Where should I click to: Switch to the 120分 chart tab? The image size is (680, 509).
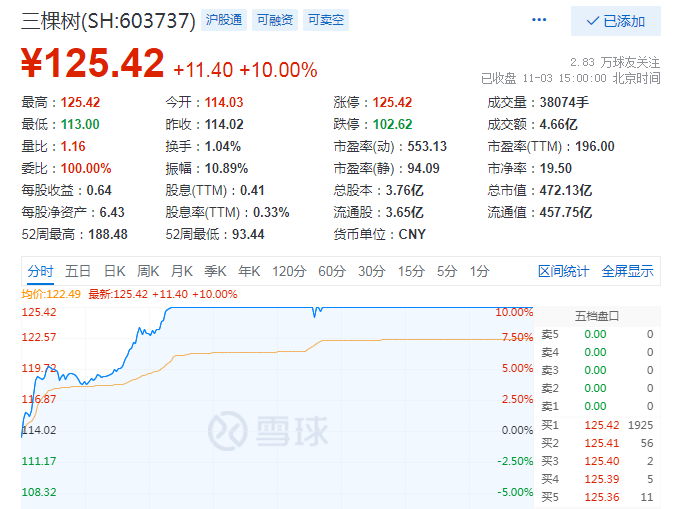click(x=289, y=271)
